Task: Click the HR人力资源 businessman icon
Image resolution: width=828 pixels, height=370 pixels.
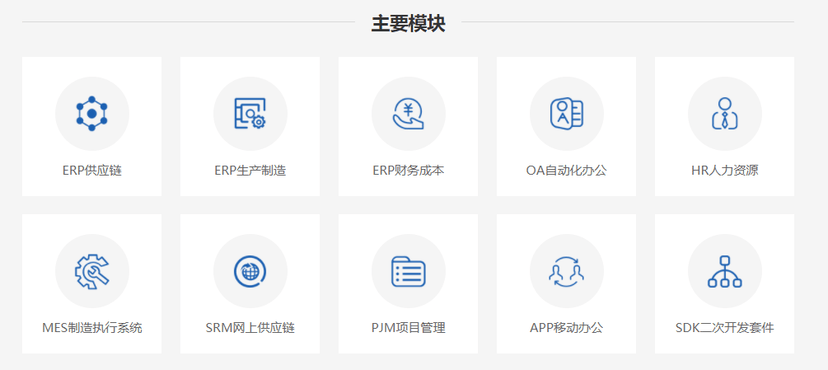Action: (x=724, y=113)
